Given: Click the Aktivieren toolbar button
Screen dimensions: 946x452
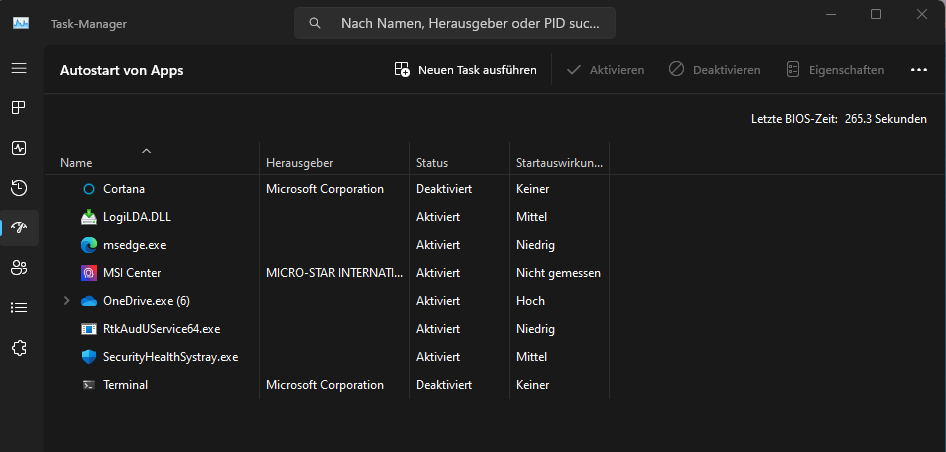Looking at the screenshot, I should coord(605,70).
